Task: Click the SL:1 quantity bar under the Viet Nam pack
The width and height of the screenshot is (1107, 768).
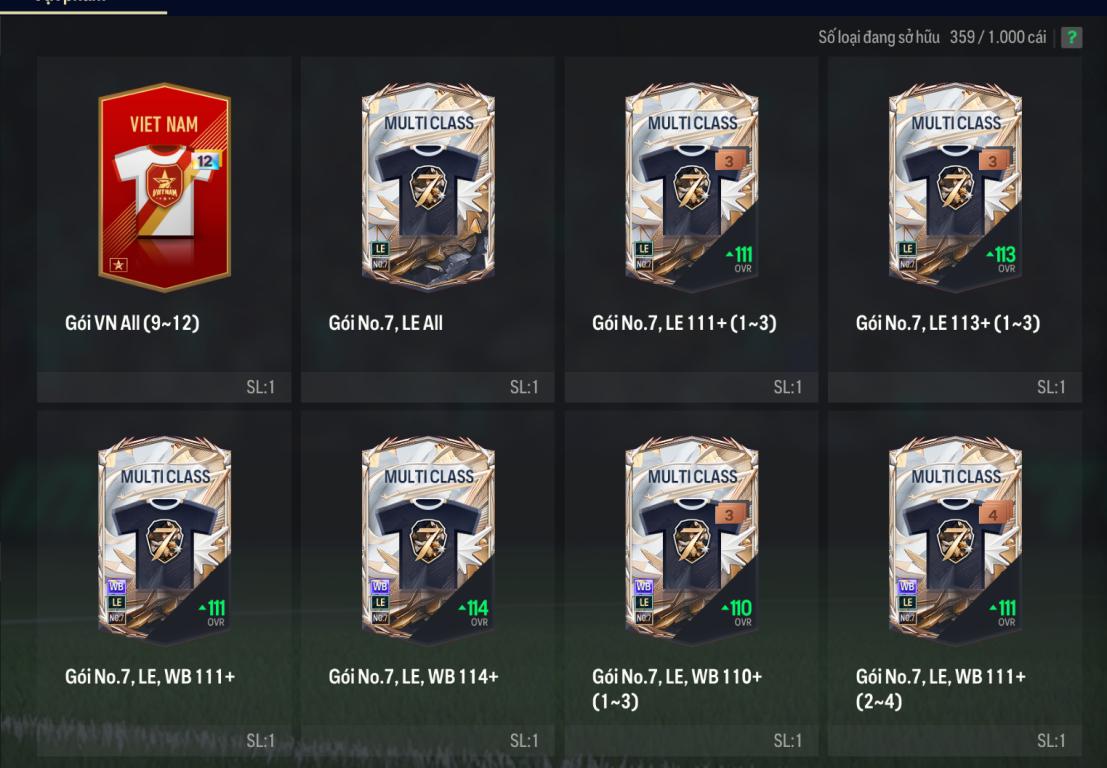Action: point(164,387)
